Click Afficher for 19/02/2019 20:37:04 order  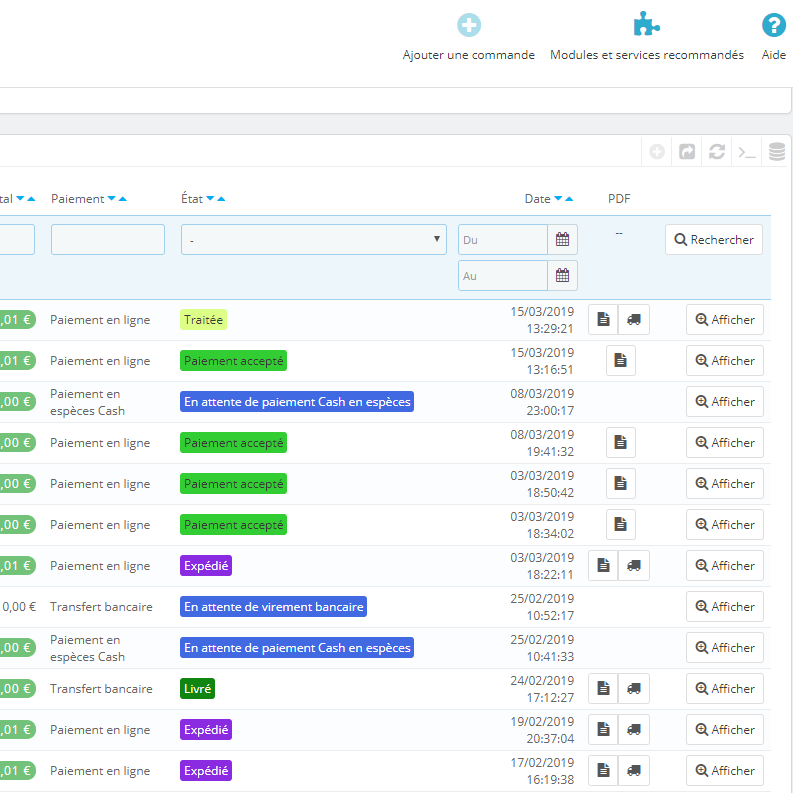click(725, 730)
